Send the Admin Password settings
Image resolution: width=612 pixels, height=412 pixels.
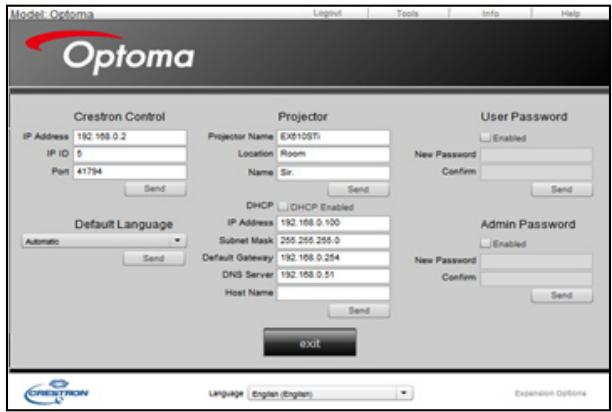pyautogui.click(x=562, y=295)
